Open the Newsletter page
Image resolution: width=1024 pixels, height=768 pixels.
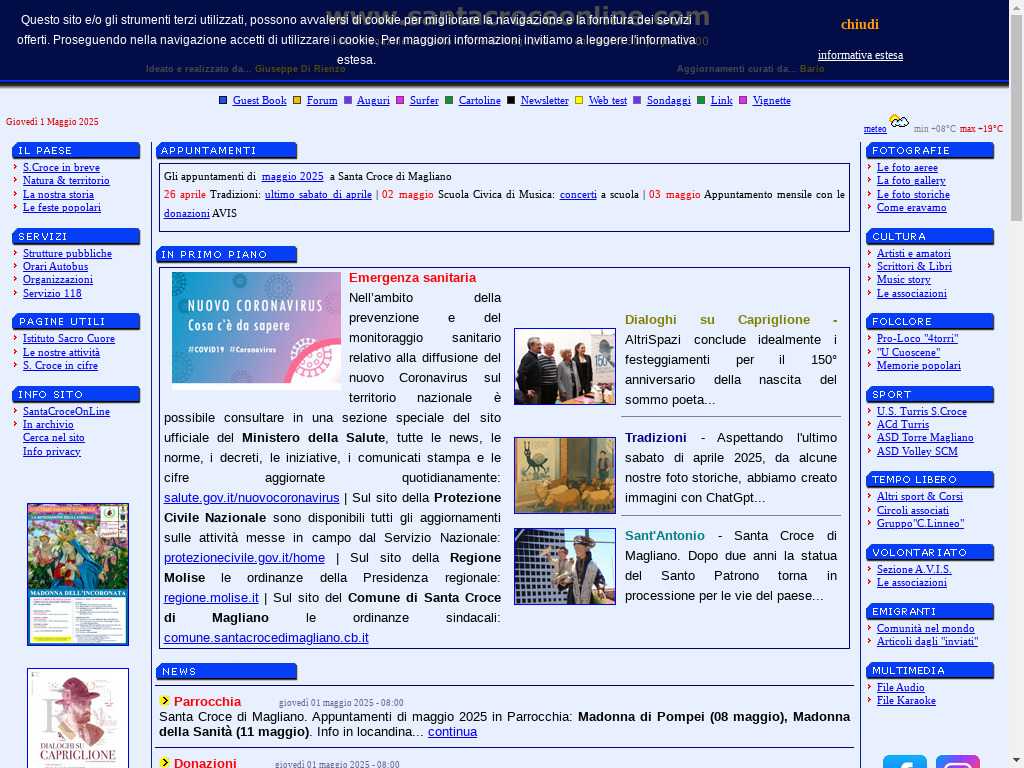(x=544, y=100)
